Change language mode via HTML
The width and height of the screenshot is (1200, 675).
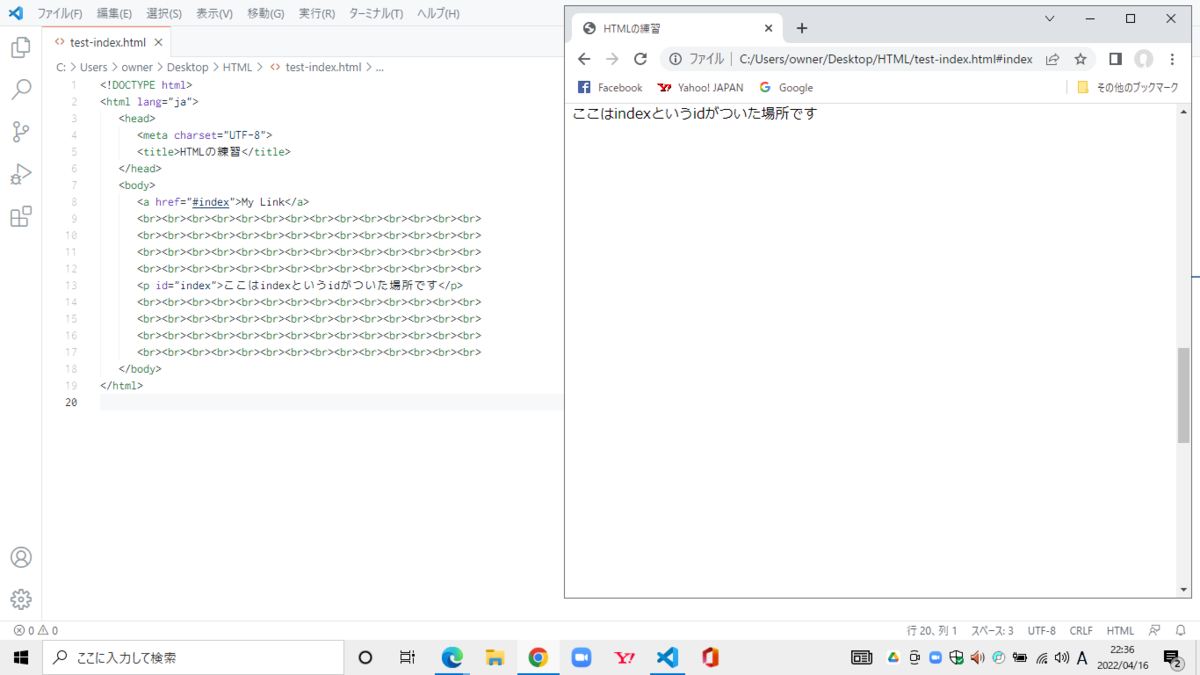coord(1120,631)
